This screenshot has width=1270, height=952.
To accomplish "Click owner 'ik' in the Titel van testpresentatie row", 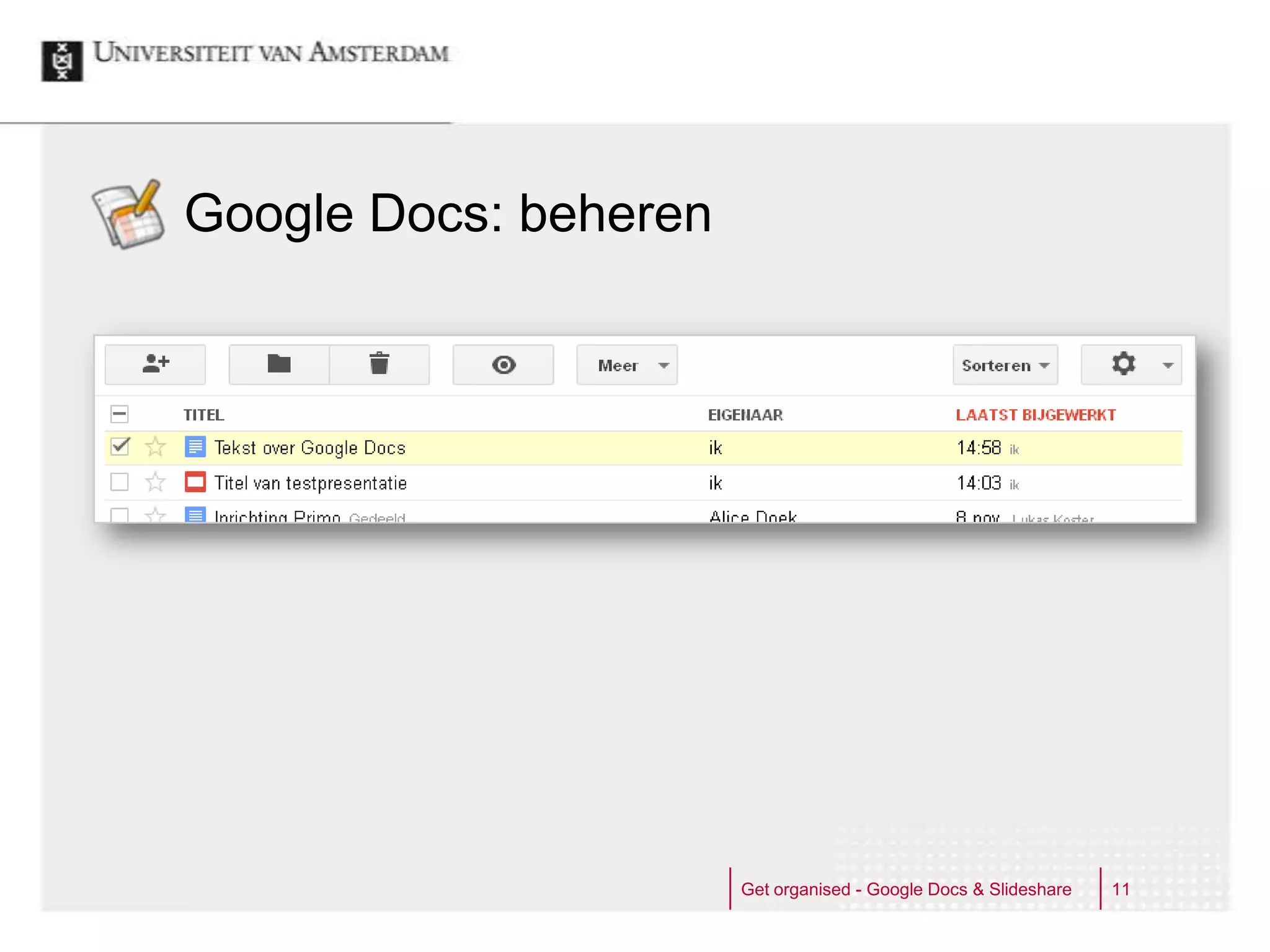I will 716,483.
